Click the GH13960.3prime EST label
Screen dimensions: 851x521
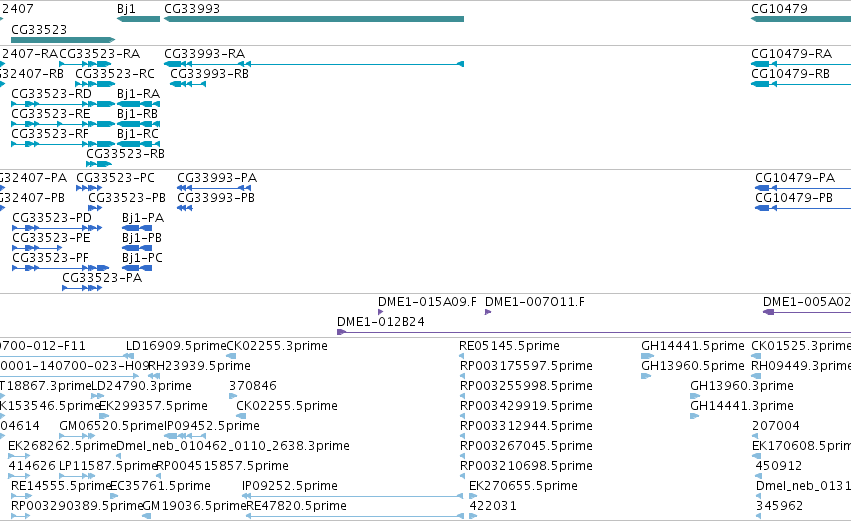tap(742, 386)
